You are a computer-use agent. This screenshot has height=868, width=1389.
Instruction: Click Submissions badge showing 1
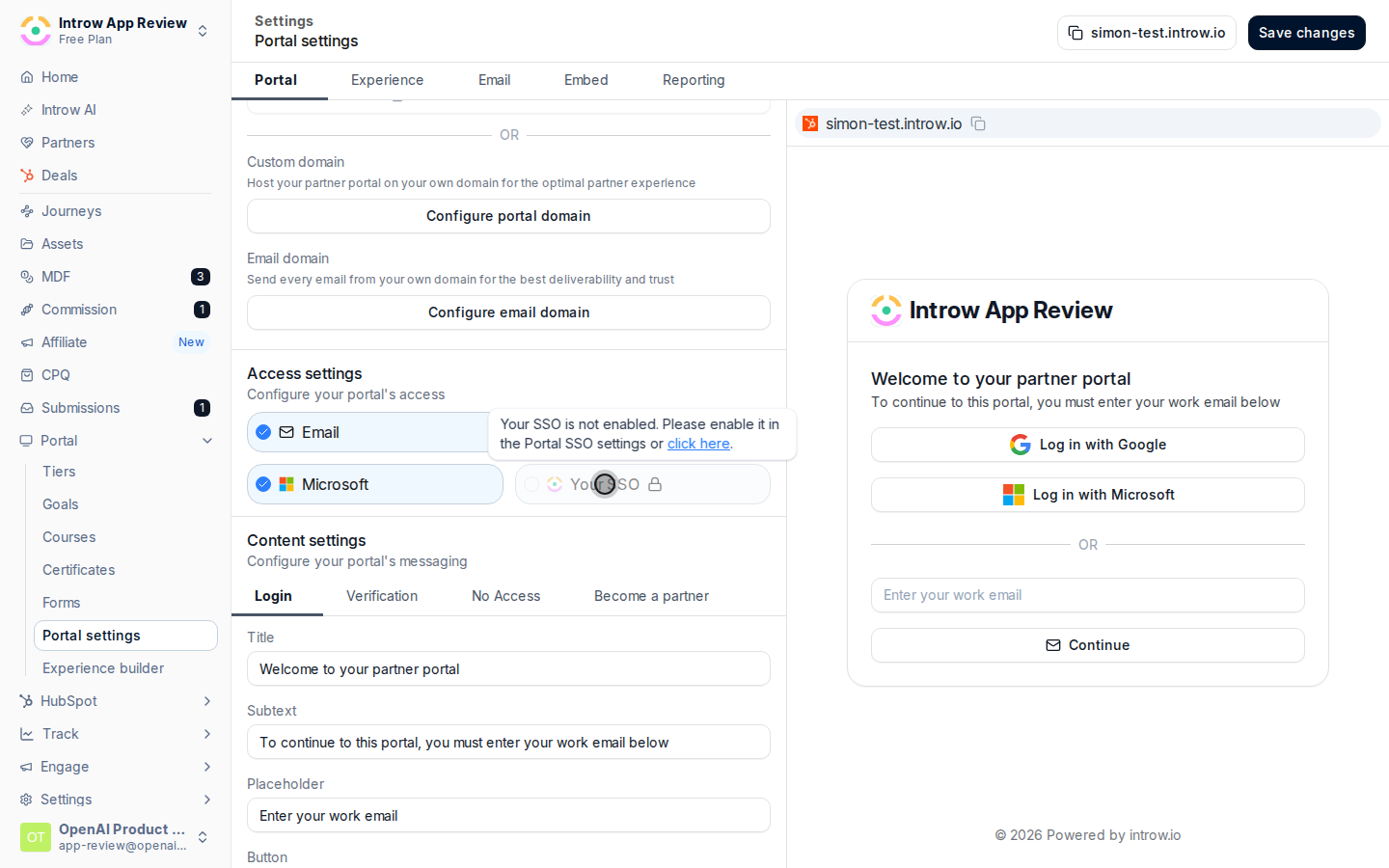202,408
